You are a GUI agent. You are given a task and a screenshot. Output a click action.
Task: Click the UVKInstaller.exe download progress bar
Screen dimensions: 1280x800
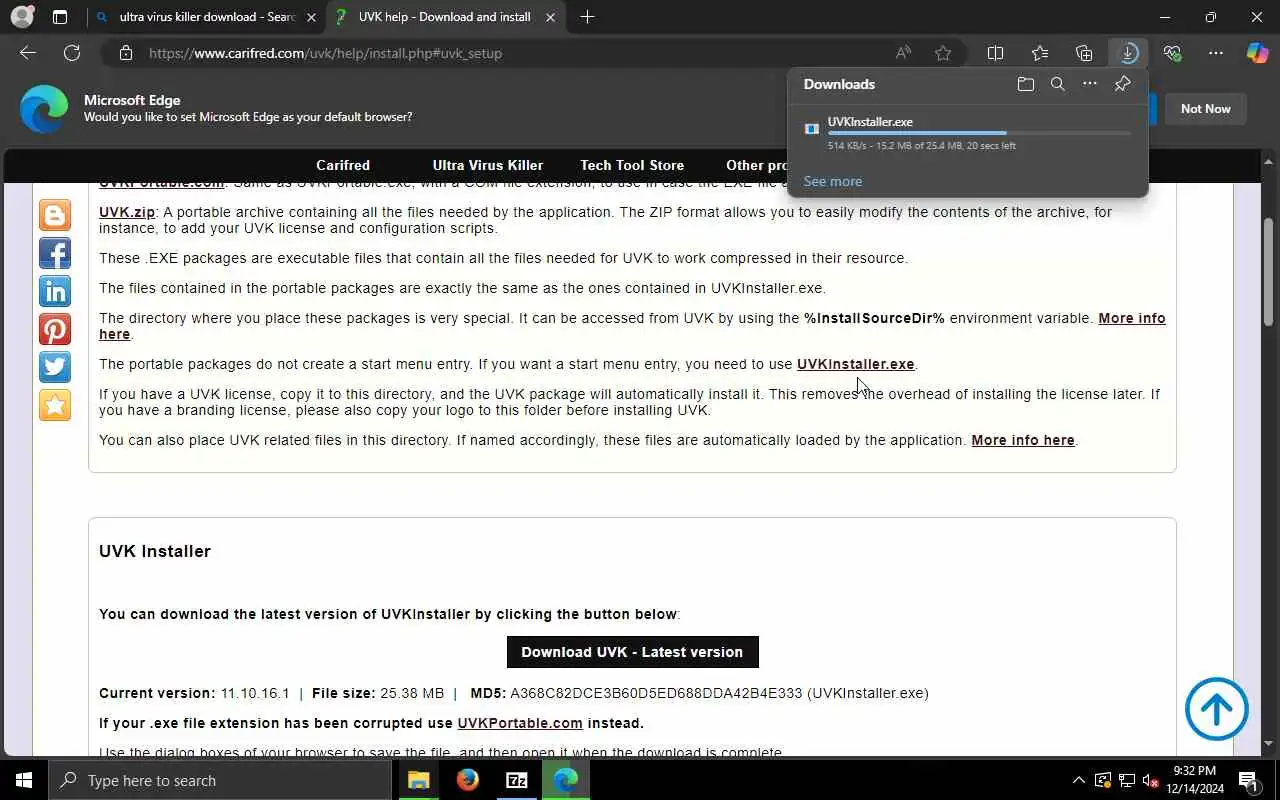[x=979, y=133]
